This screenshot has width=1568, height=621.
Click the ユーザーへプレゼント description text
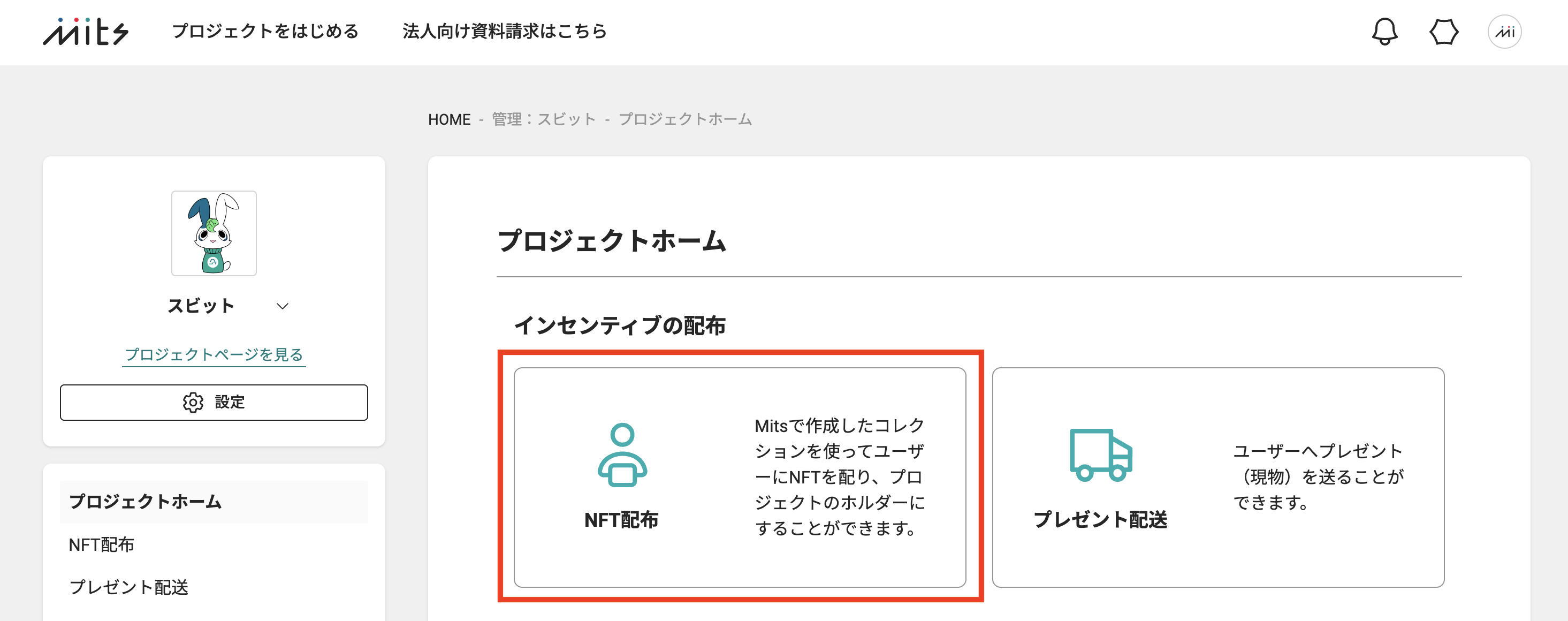coord(1319,476)
